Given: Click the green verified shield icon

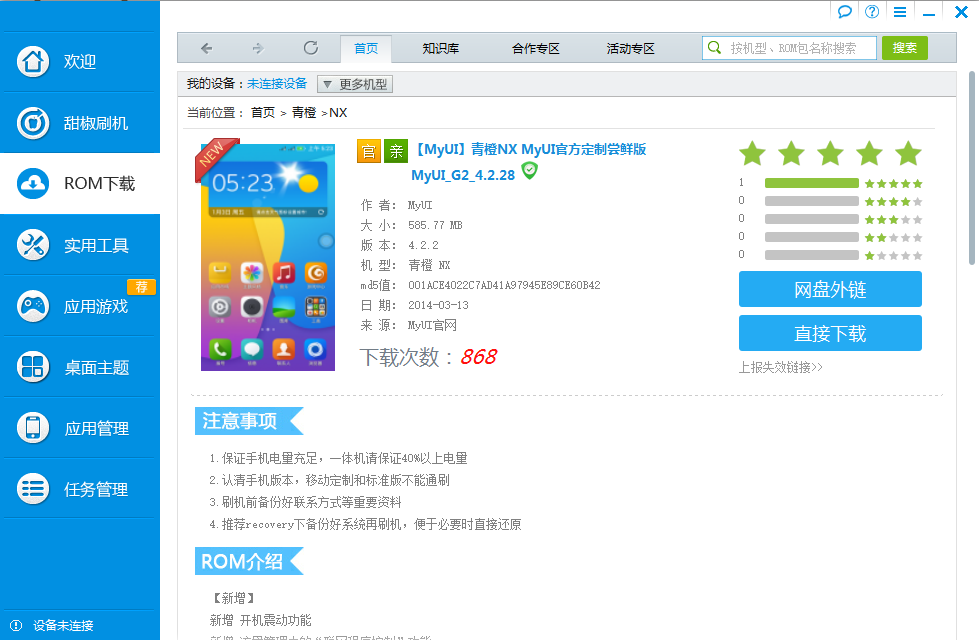Looking at the screenshot, I should tap(529, 170).
